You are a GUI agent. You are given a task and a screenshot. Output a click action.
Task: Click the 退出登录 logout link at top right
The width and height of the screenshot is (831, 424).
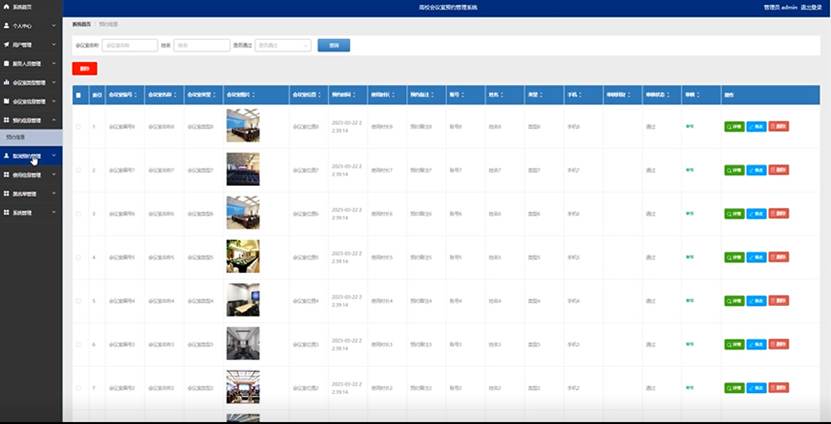811,7
